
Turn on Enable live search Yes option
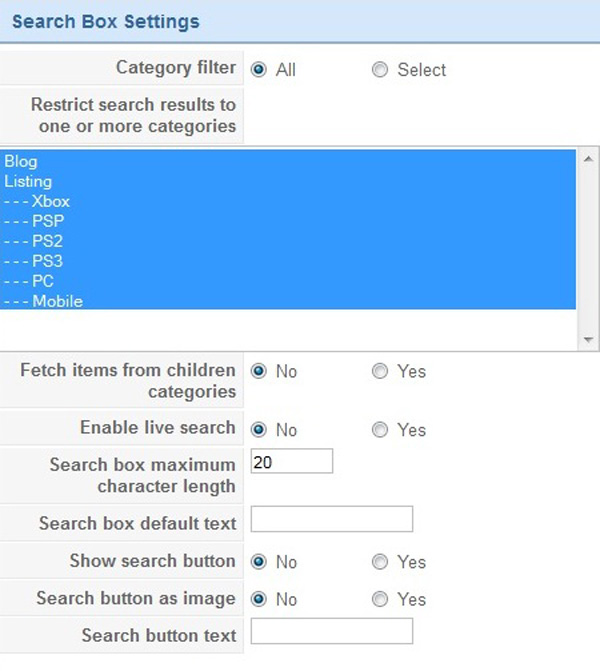point(379,430)
